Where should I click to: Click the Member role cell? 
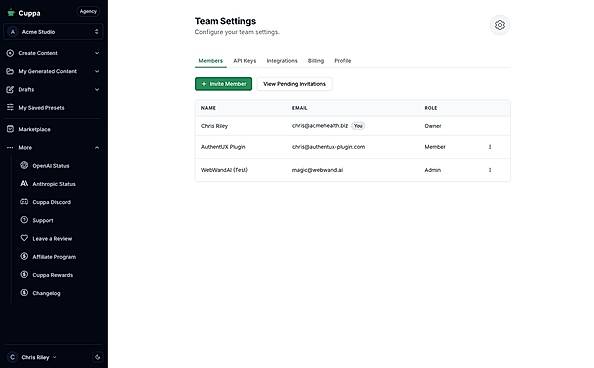click(435, 147)
